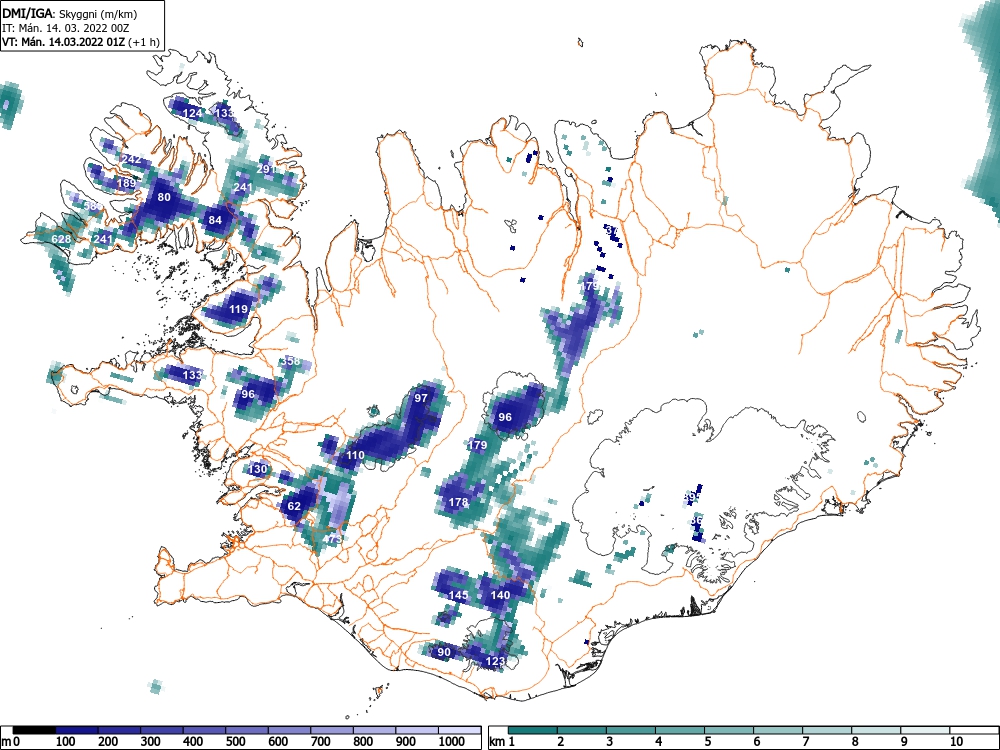Click the 'DMI/IGA: Skyggni (m/km)' title text
Screen dimensions: 1000x750
tap(69, 13)
